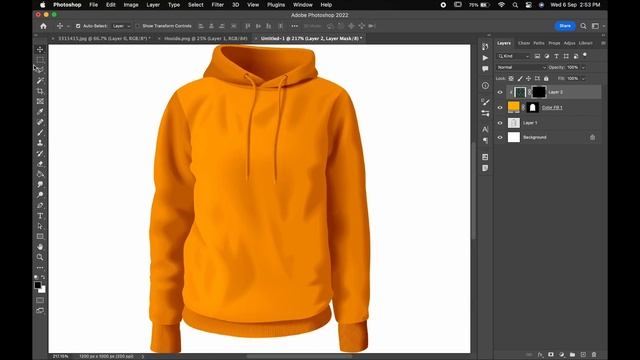Screen dimensions: 640x360
Task: Open the Layers panel flyout menu
Action: click(603, 43)
